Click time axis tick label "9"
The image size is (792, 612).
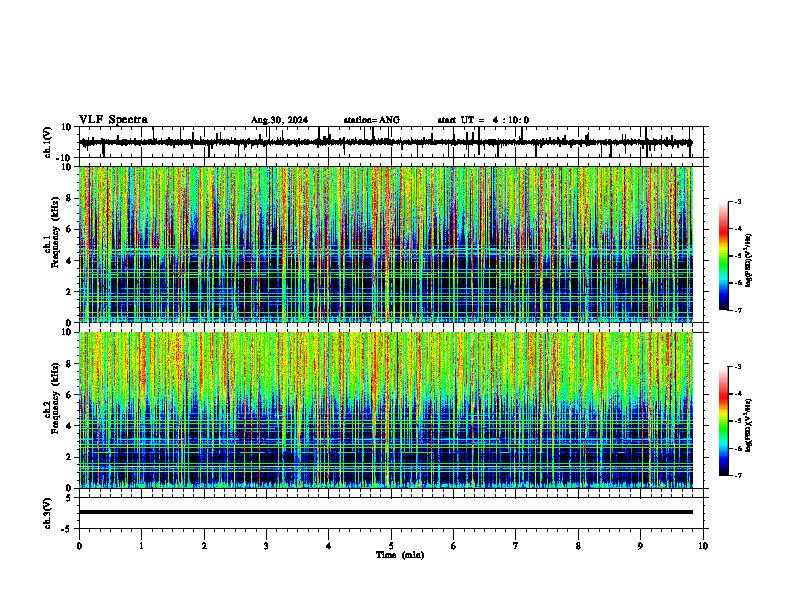coord(640,546)
